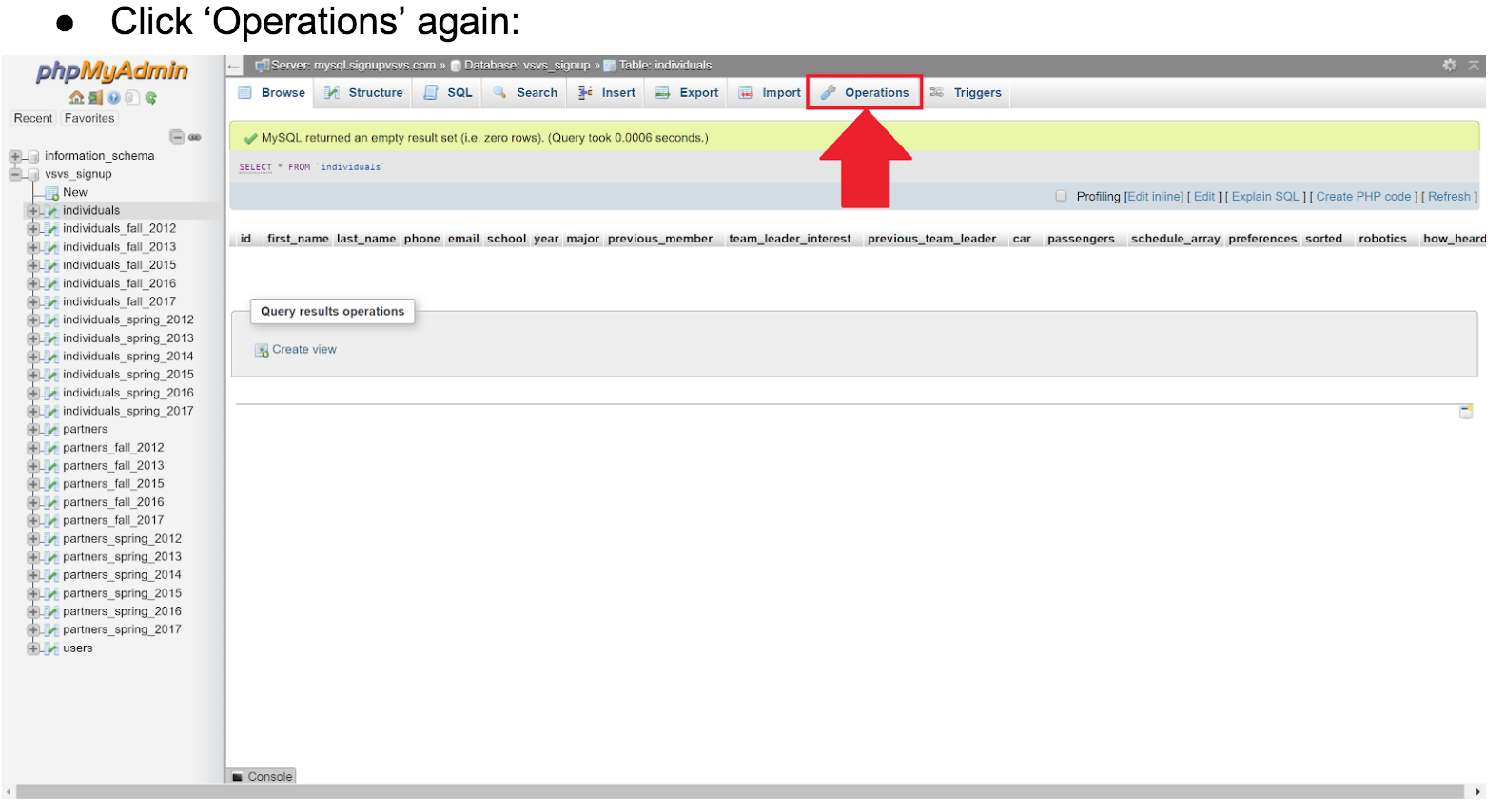Click the plain Edit link in the query box

click(x=1204, y=197)
